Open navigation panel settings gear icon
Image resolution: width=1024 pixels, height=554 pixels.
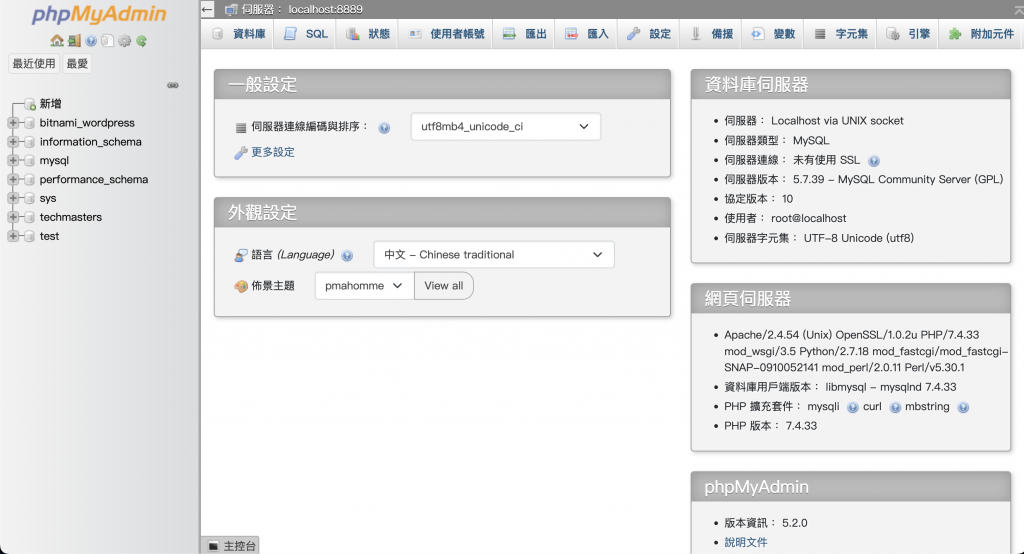(124, 41)
